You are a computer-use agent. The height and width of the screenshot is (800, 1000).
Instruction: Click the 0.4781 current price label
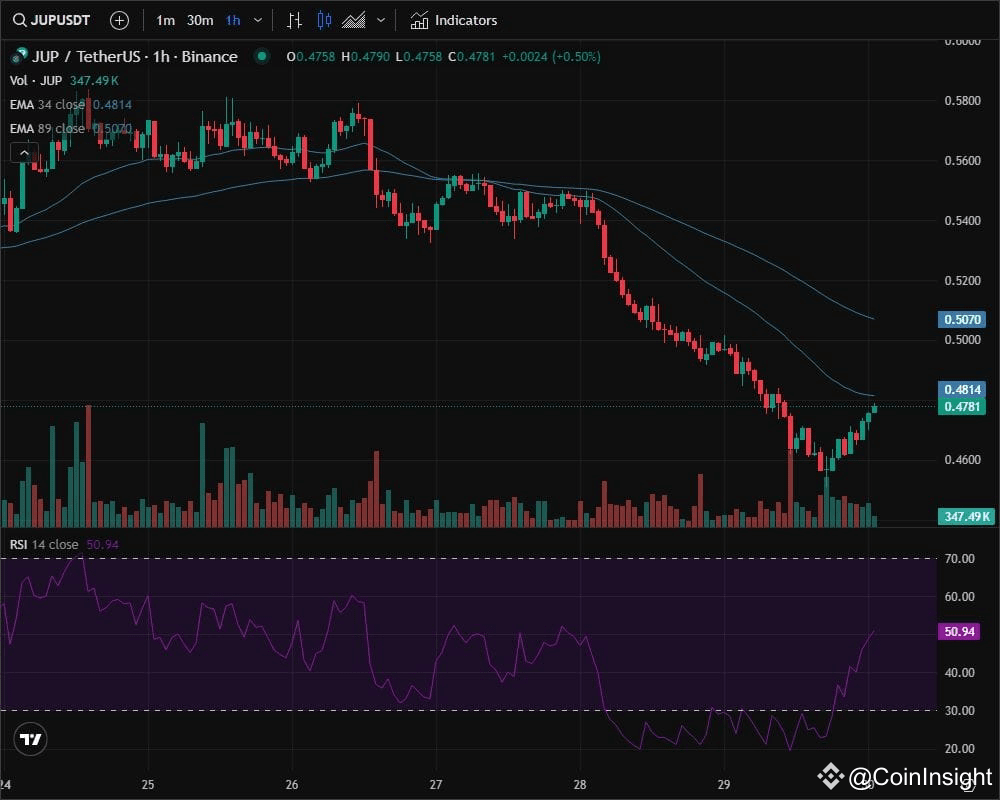(963, 405)
